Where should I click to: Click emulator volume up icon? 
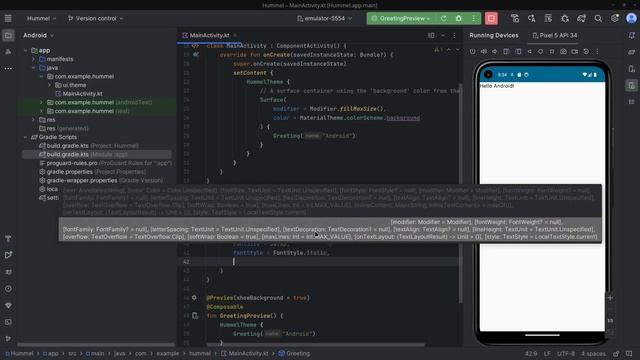tap(484, 51)
